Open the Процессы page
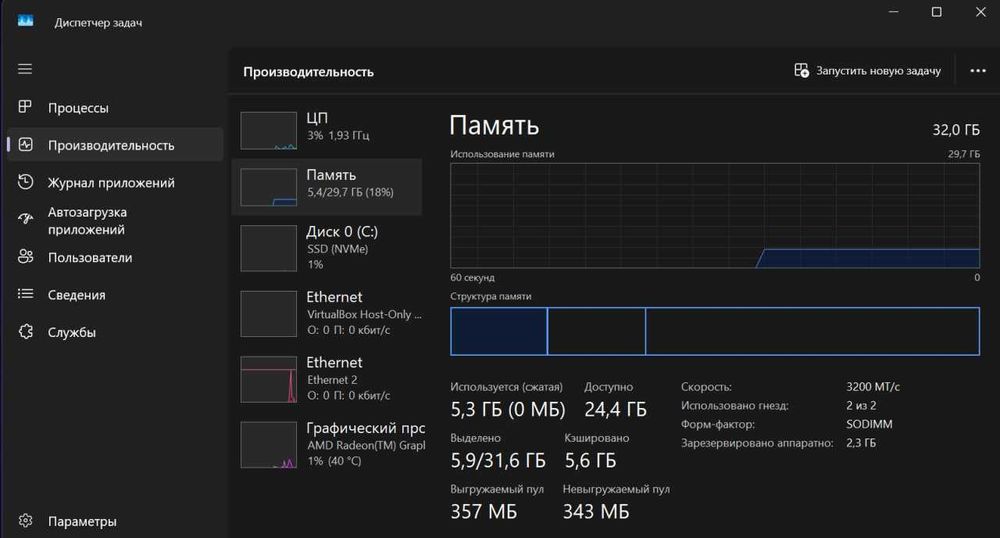Viewport: 1000px width, 538px height. (115, 108)
